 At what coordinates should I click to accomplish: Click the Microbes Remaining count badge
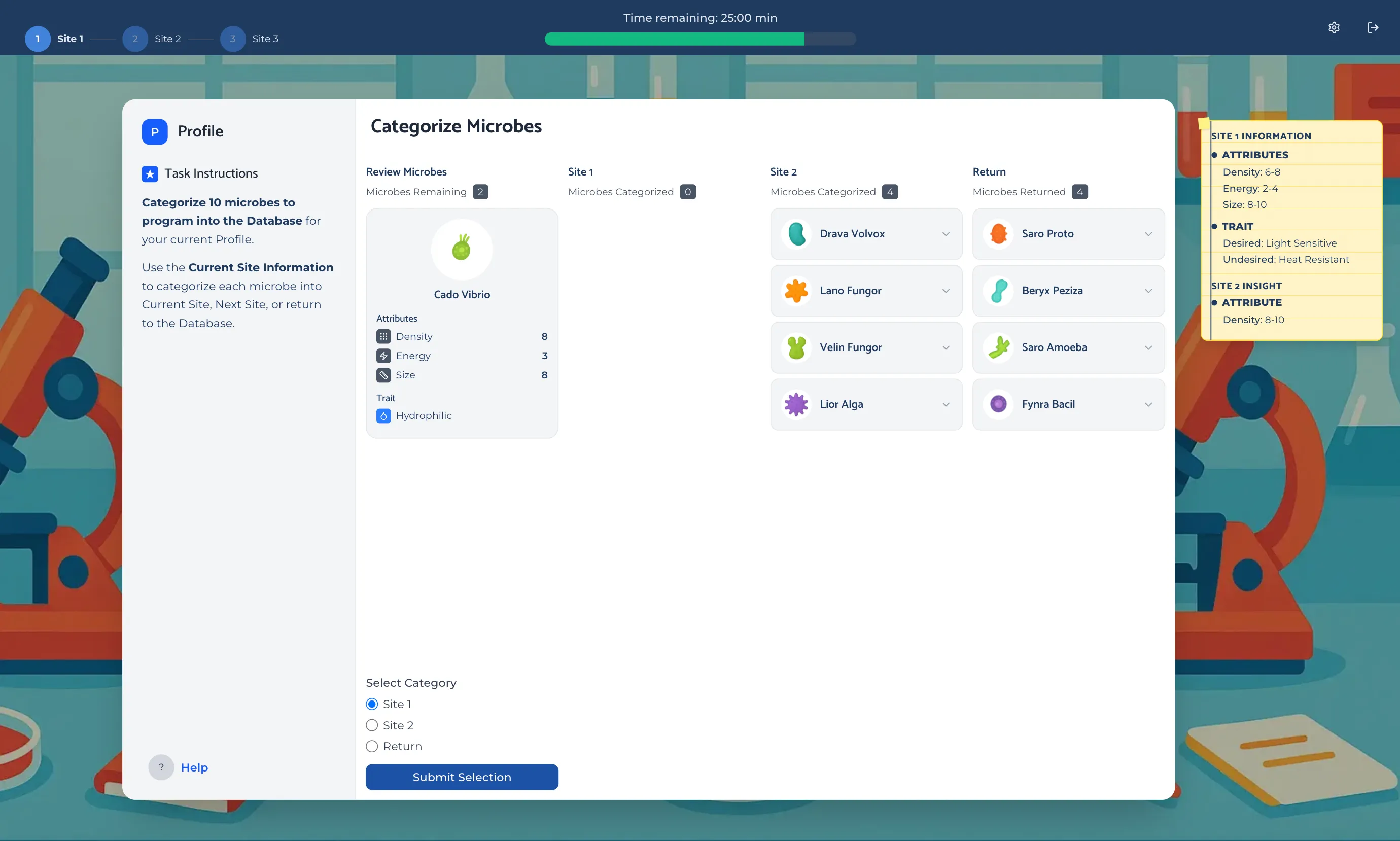[480, 192]
